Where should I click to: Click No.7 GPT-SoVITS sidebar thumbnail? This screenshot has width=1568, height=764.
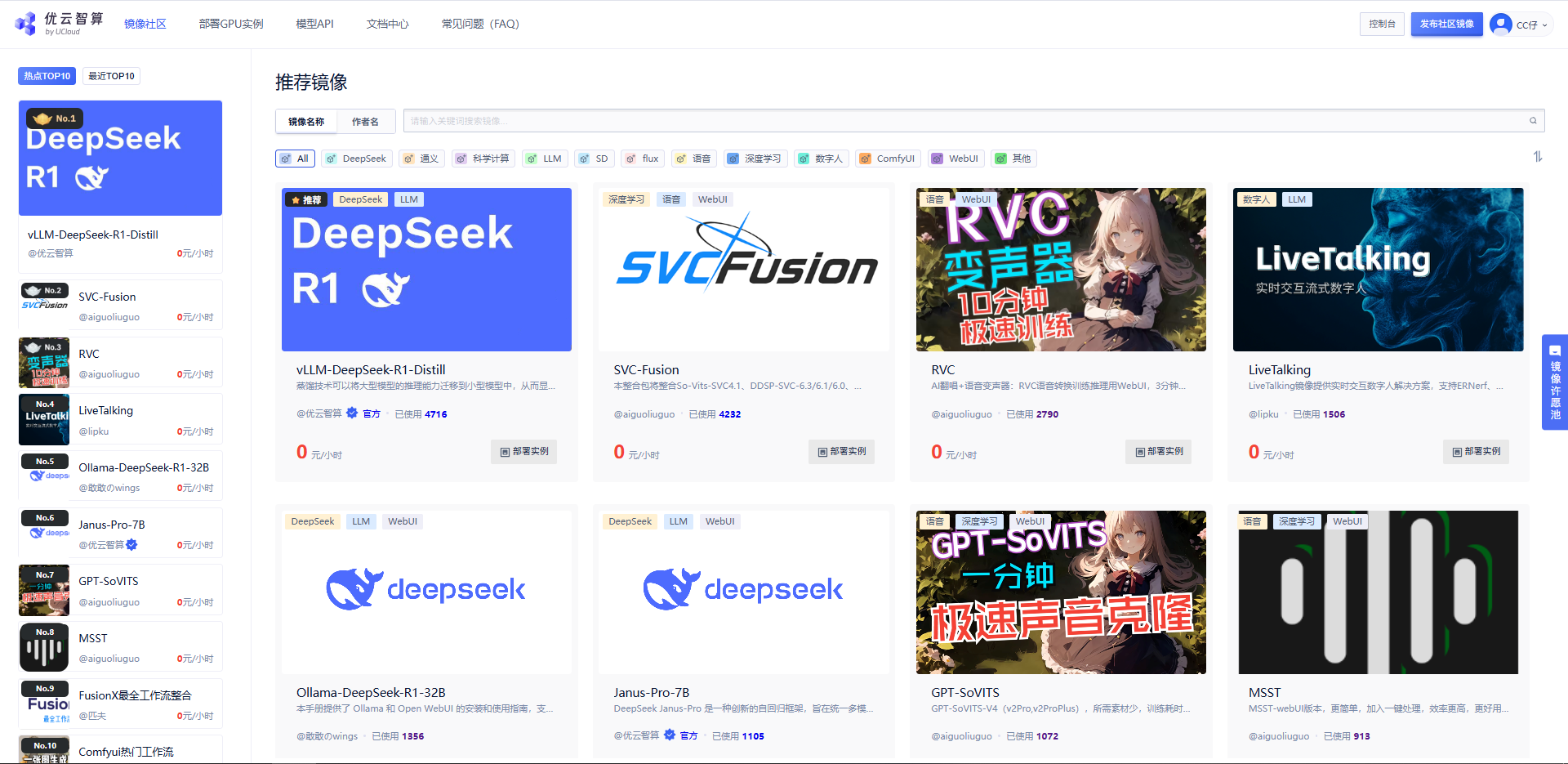(44, 590)
